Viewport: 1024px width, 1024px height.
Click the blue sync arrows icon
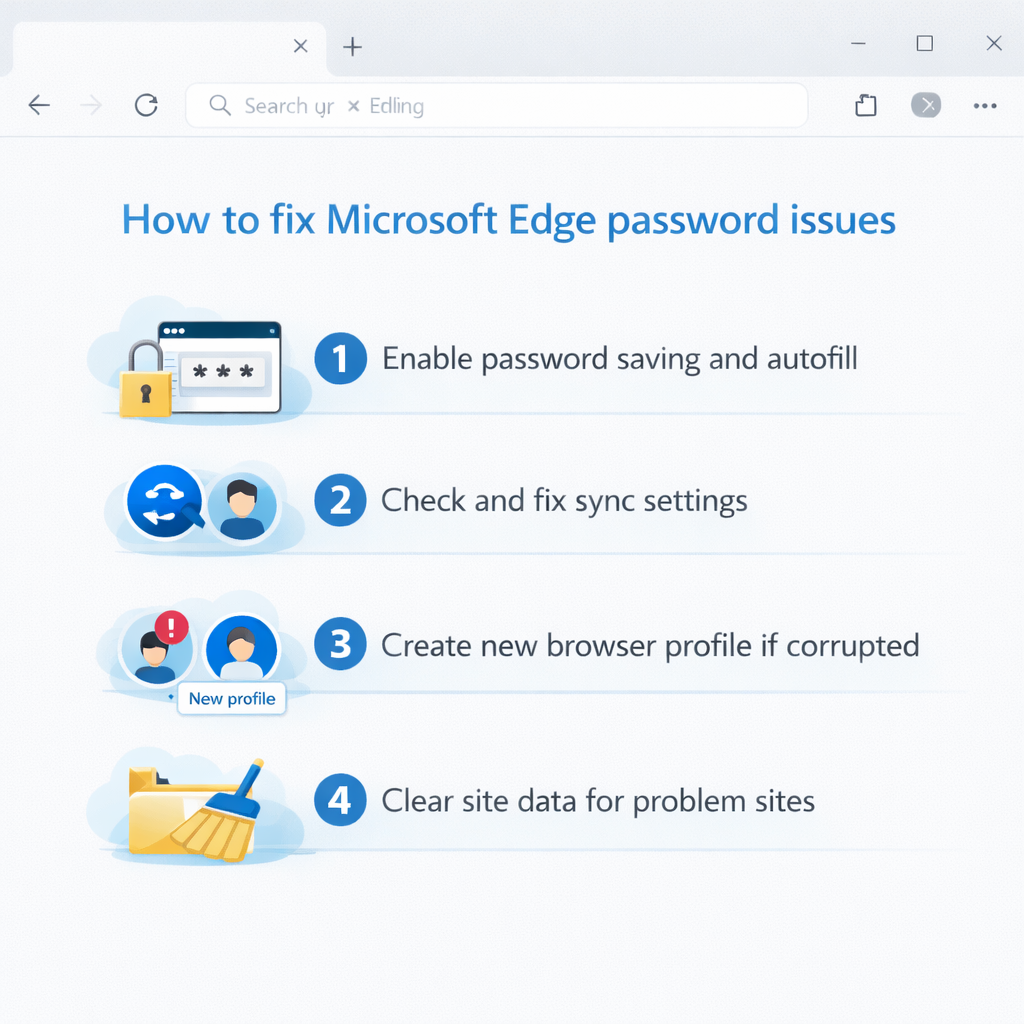click(x=165, y=501)
